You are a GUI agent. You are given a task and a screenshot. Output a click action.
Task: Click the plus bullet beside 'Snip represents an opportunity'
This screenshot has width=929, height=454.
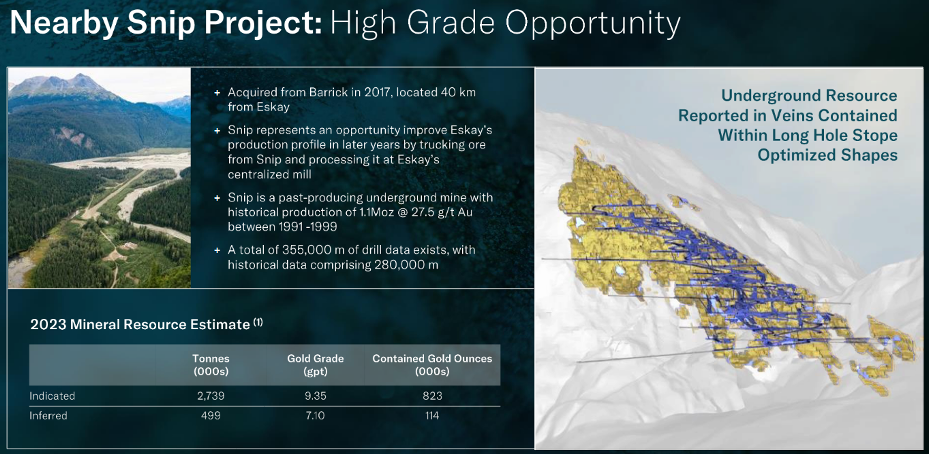click(x=217, y=132)
